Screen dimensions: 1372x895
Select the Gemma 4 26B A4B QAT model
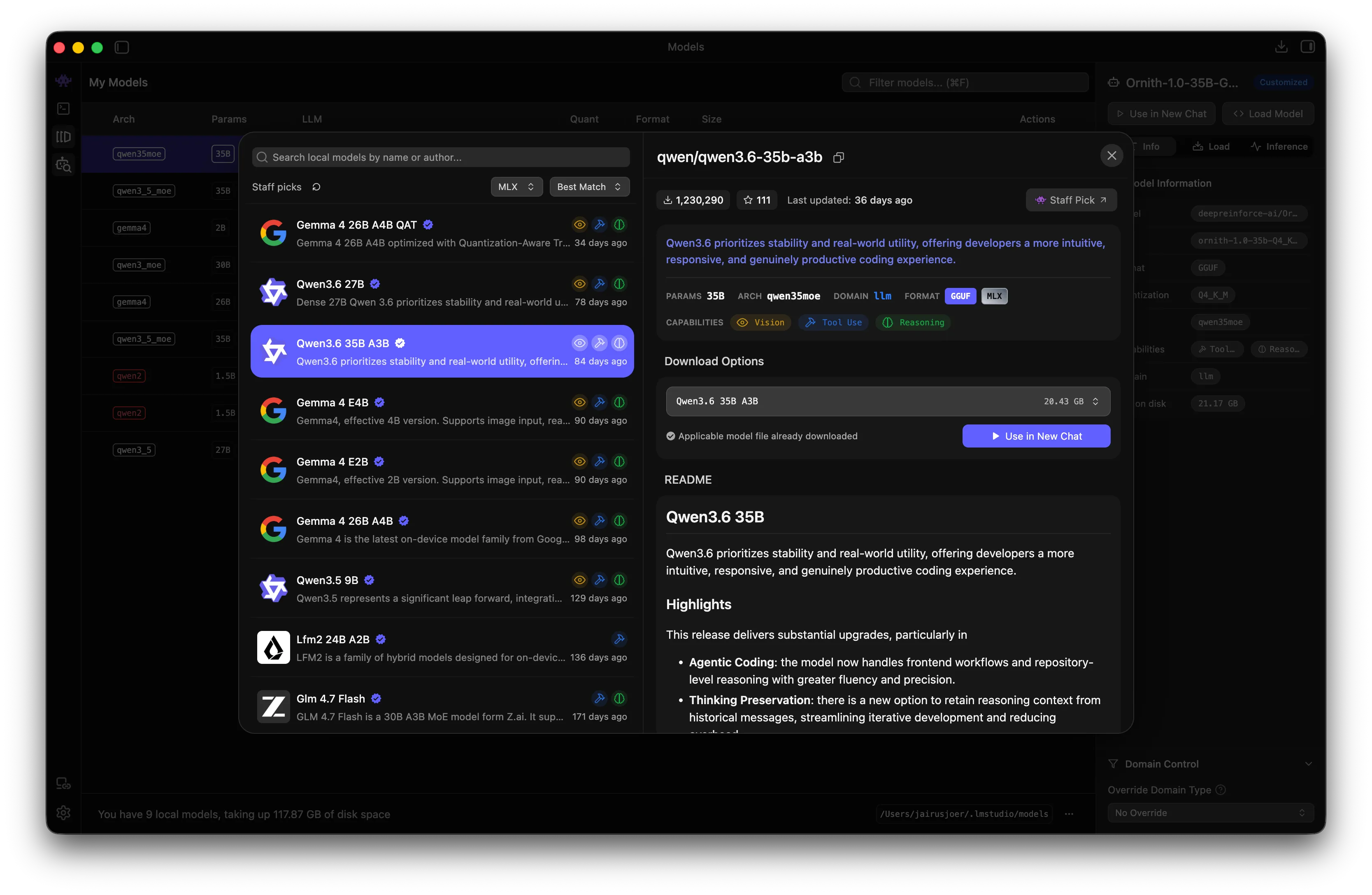(x=442, y=233)
